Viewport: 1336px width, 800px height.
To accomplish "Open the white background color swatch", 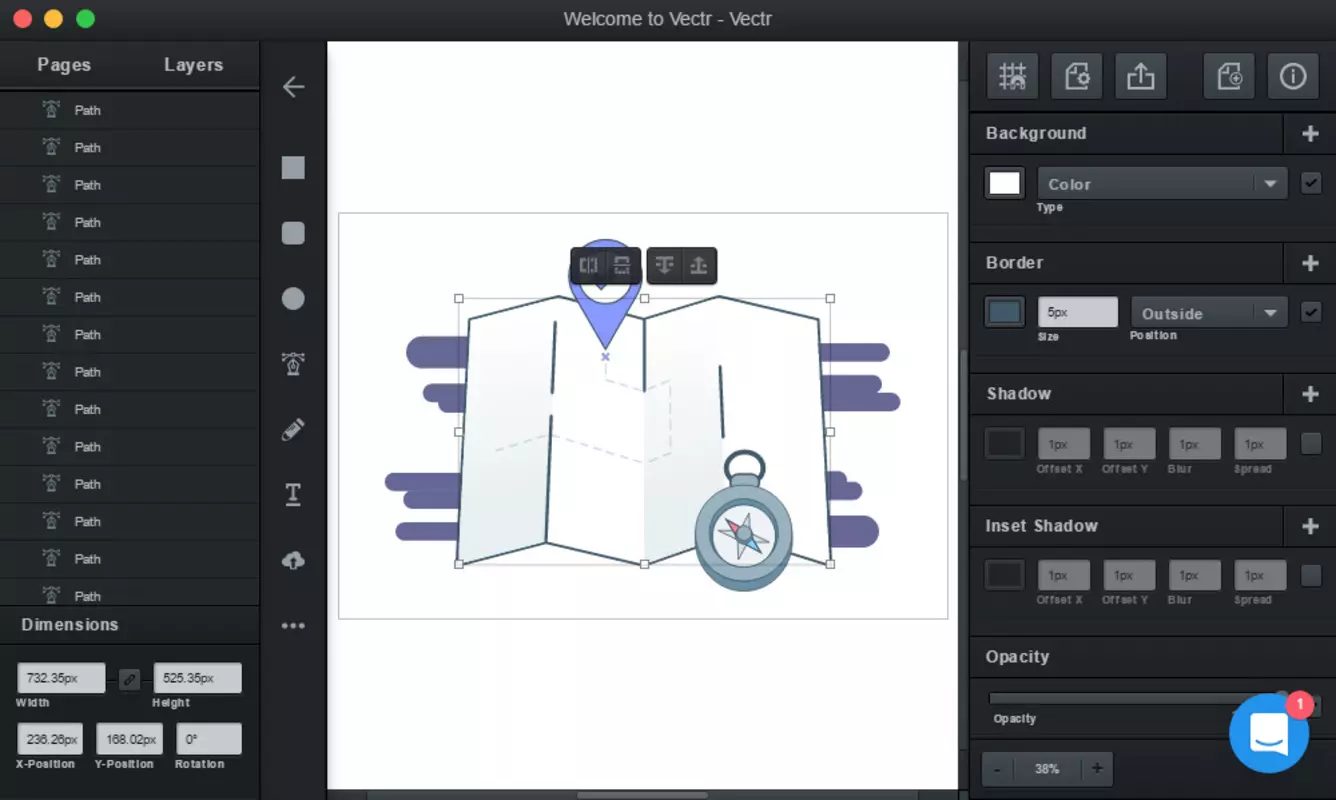I will pos(1005,183).
